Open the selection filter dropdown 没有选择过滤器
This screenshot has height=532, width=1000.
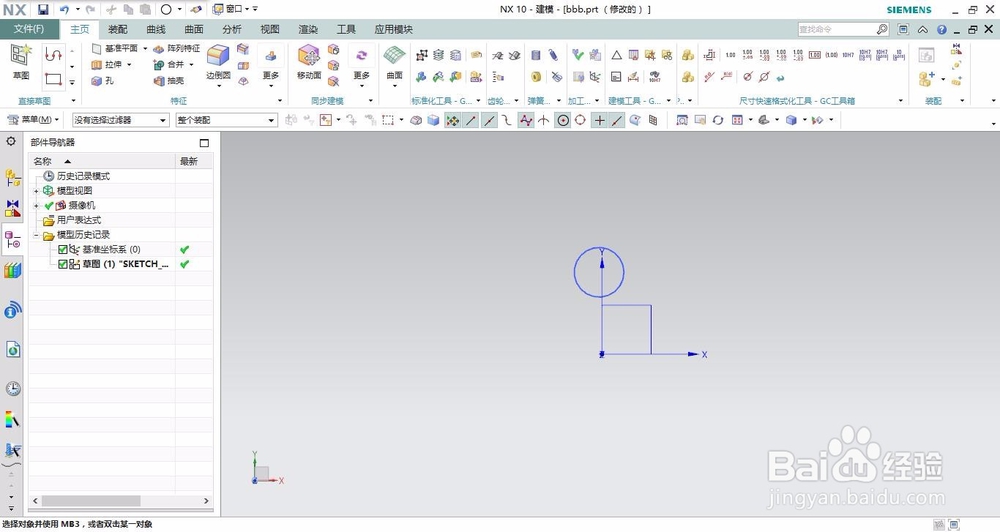tap(120, 120)
